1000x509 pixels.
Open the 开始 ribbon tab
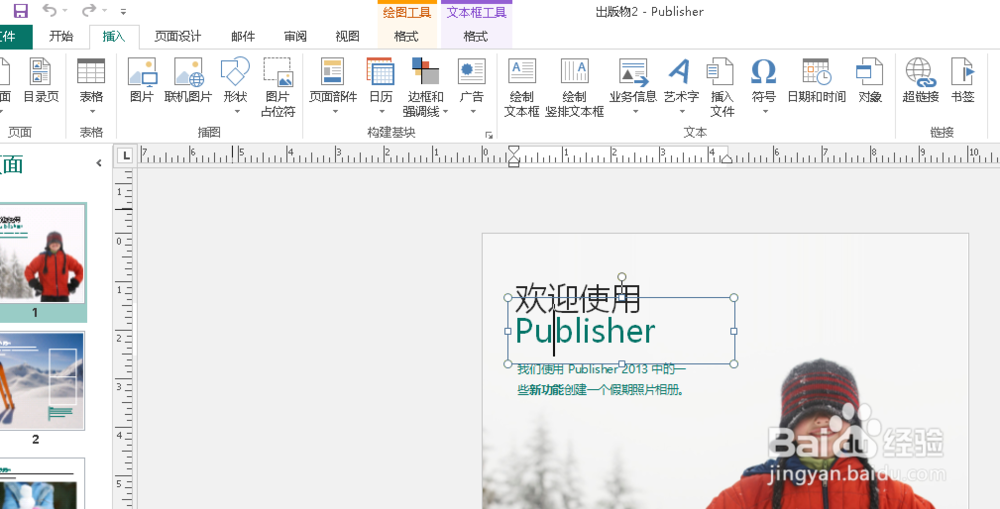click(61, 36)
